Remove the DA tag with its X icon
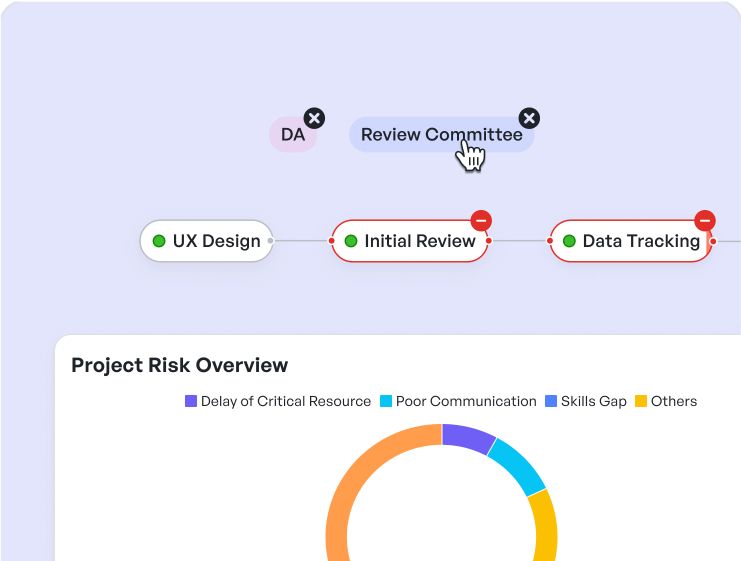The image size is (741, 561). [x=314, y=118]
